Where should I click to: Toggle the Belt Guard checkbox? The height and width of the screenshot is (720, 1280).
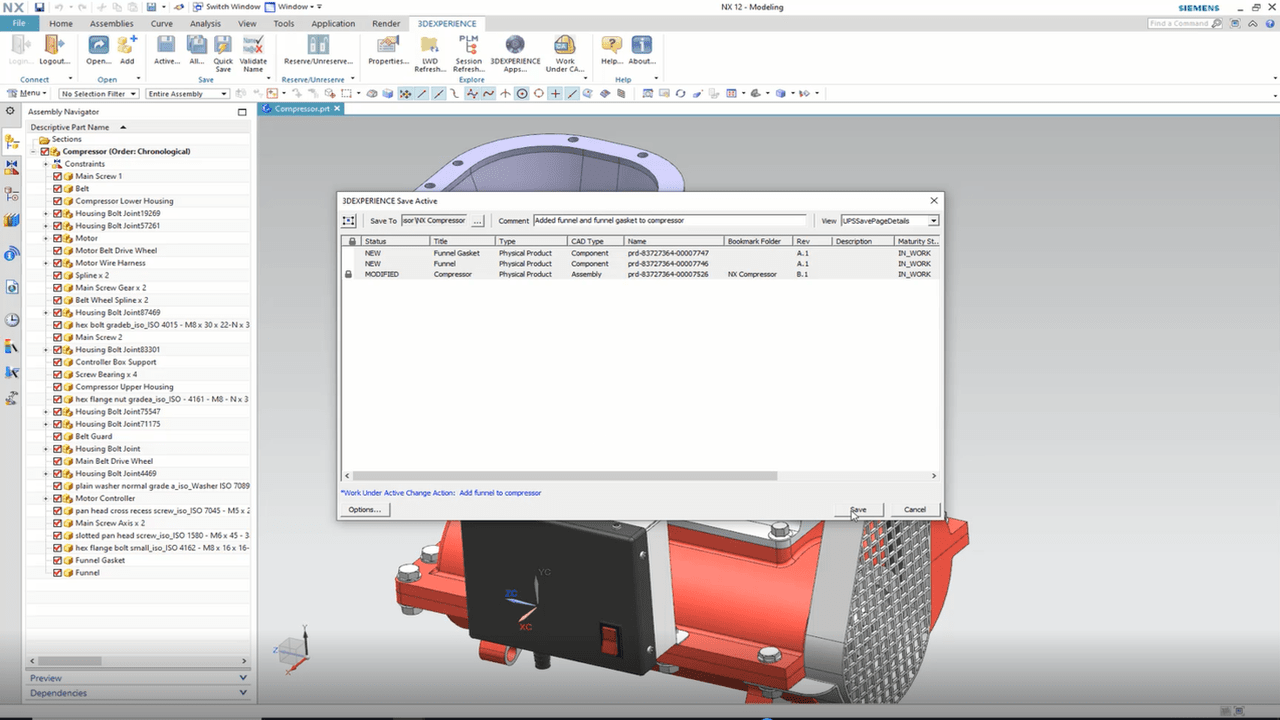(x=58, y=436)
